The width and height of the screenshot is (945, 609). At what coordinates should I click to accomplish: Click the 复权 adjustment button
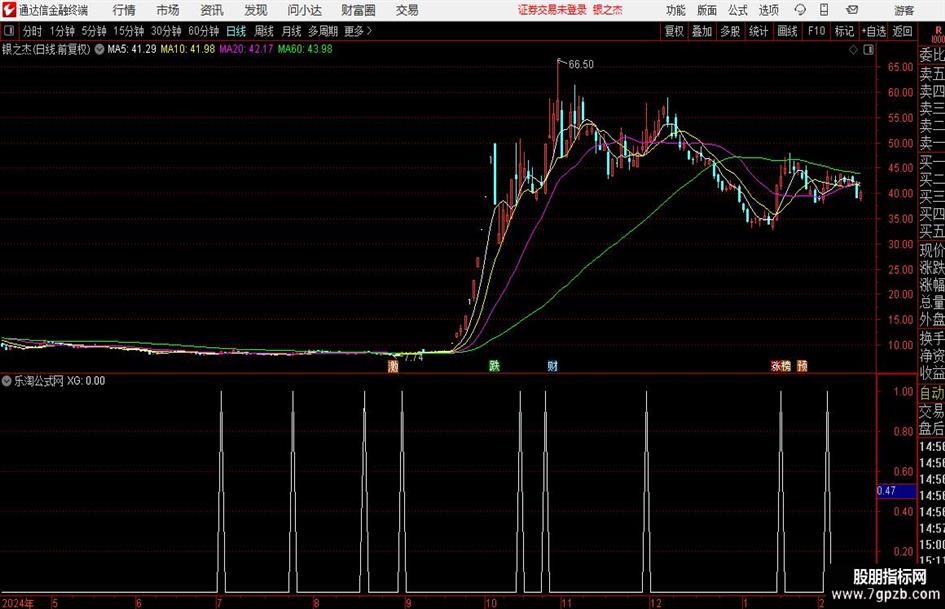(674, 31)
